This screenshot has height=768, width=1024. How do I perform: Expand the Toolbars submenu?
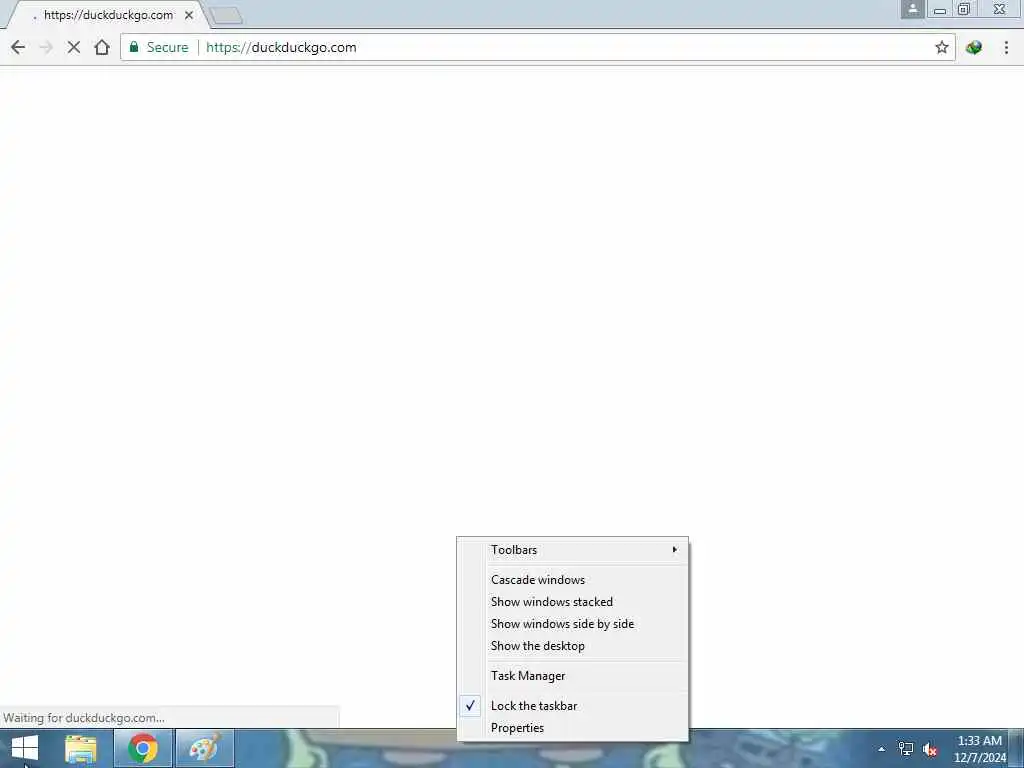click(x=573, y=550)
